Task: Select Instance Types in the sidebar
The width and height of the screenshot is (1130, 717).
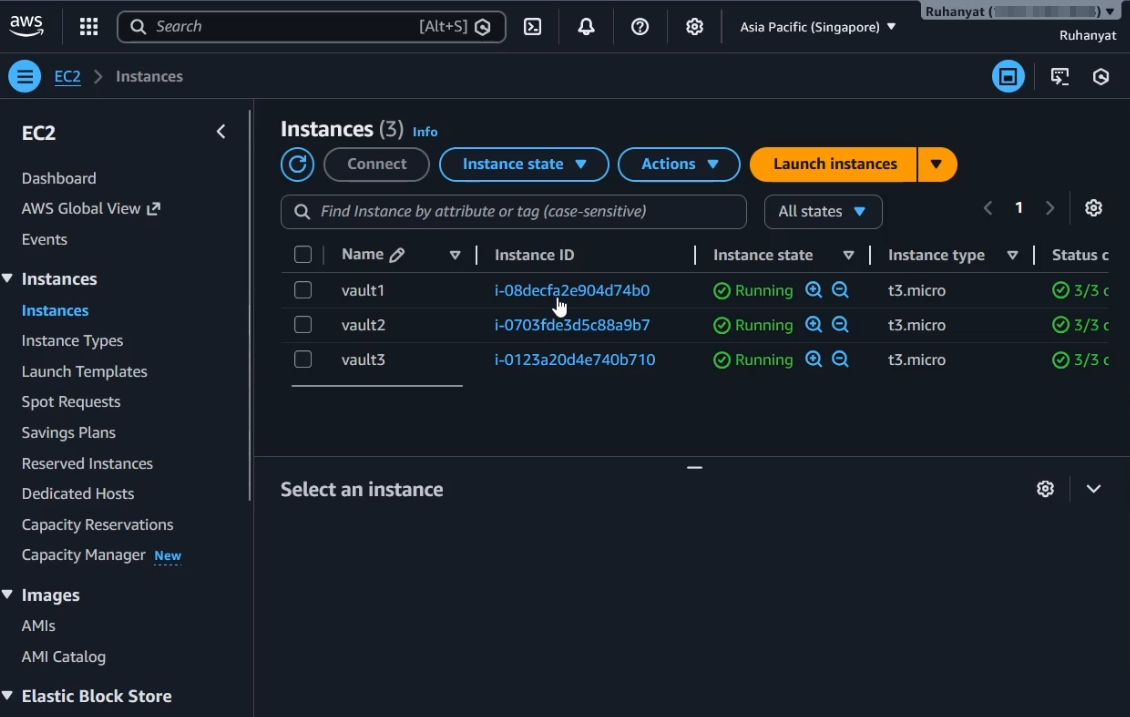Action: pyautogui.click(x=72, y=340)
